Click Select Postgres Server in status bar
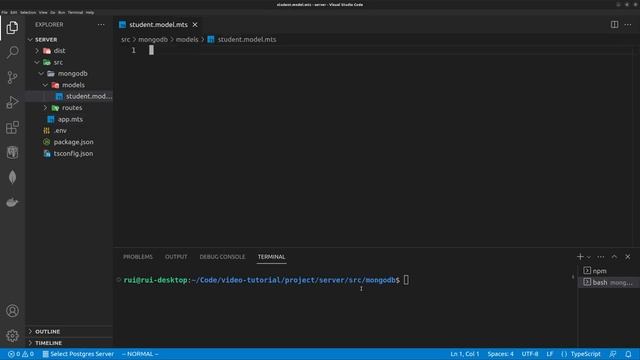This screenshot has height=360, width=640. point(78,354)
